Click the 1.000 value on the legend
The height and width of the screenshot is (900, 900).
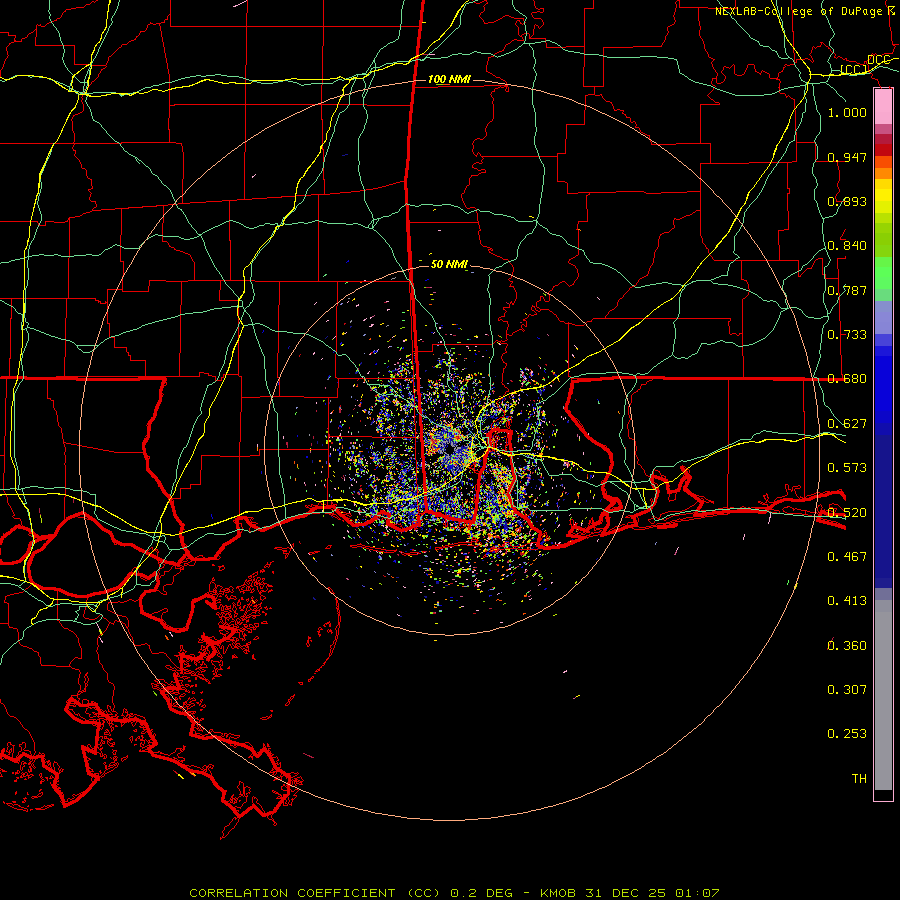847,112
